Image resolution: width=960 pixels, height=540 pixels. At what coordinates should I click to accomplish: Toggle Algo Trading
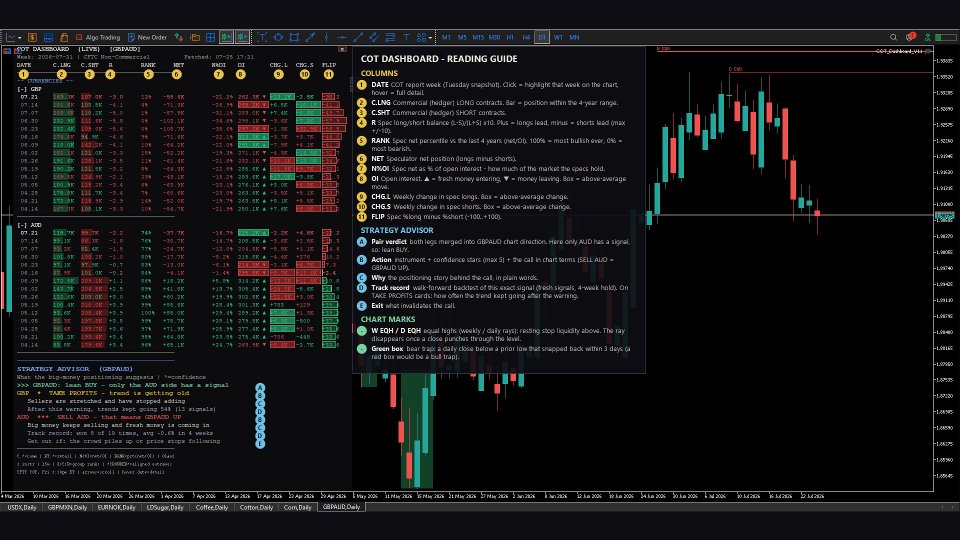[98, 37]
